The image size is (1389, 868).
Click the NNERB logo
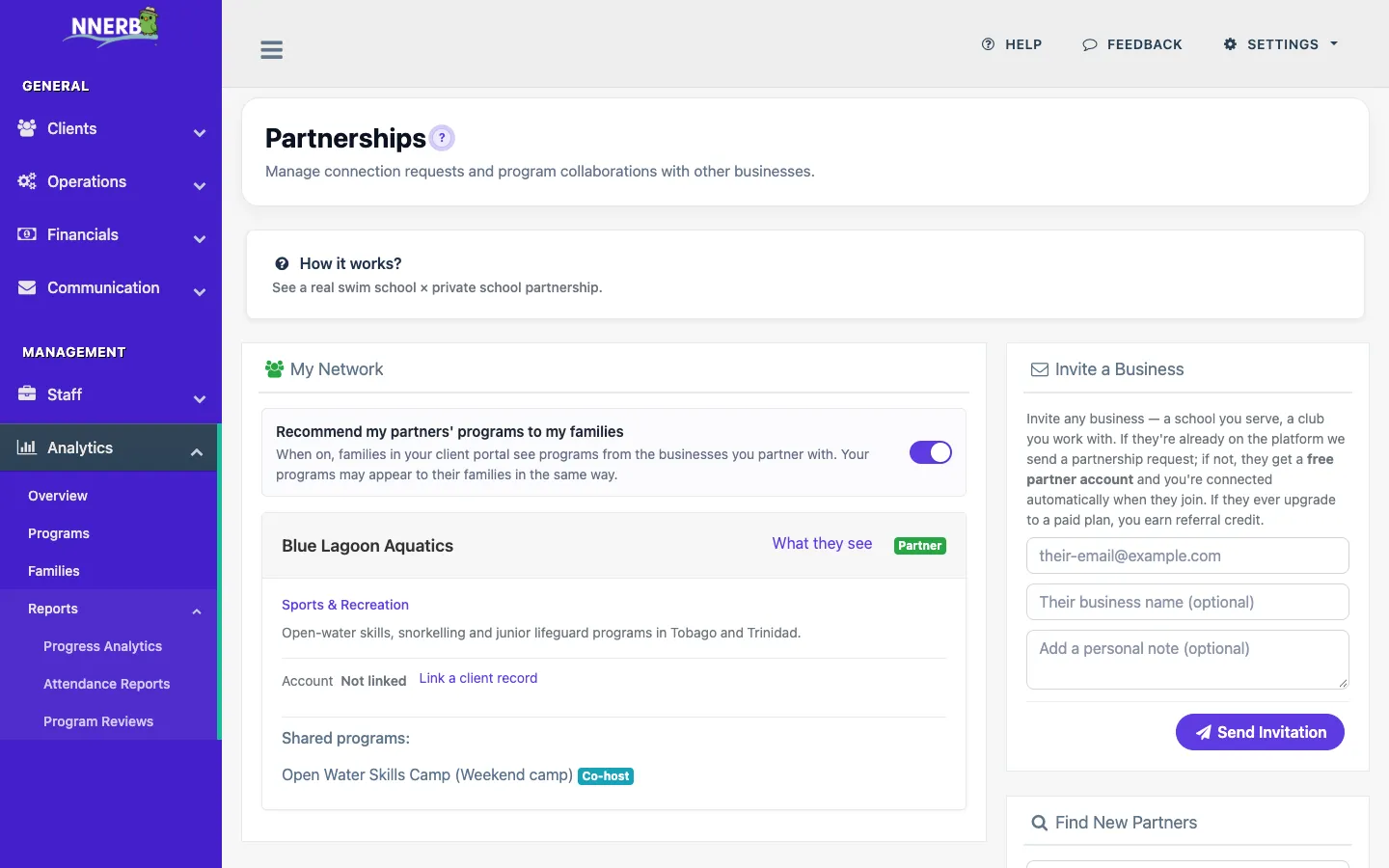111,27
